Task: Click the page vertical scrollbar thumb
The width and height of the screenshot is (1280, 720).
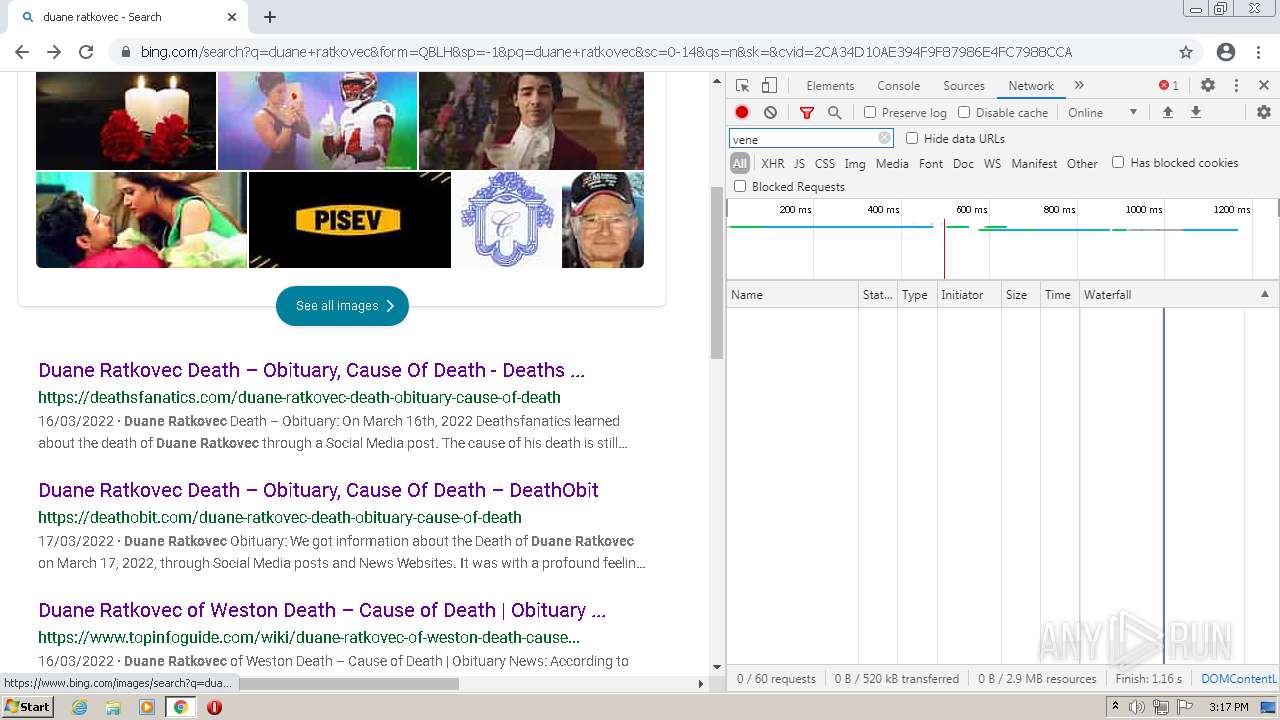Action: (717, 273)
